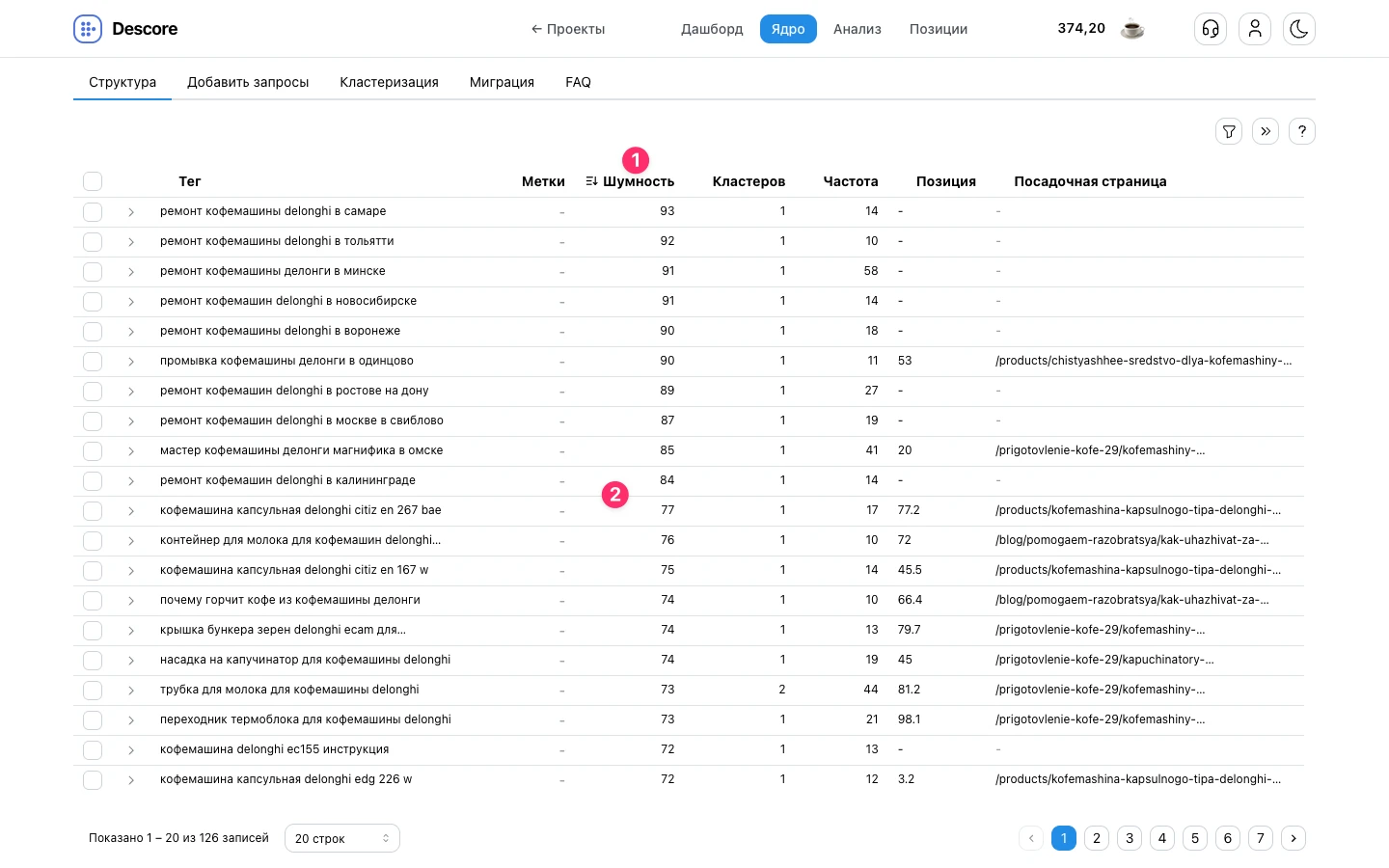This screenshot has width=1389, height=868.
Task: Go to page 7 in pagination
Action: pyautogui.click(x=1261, y=838)
